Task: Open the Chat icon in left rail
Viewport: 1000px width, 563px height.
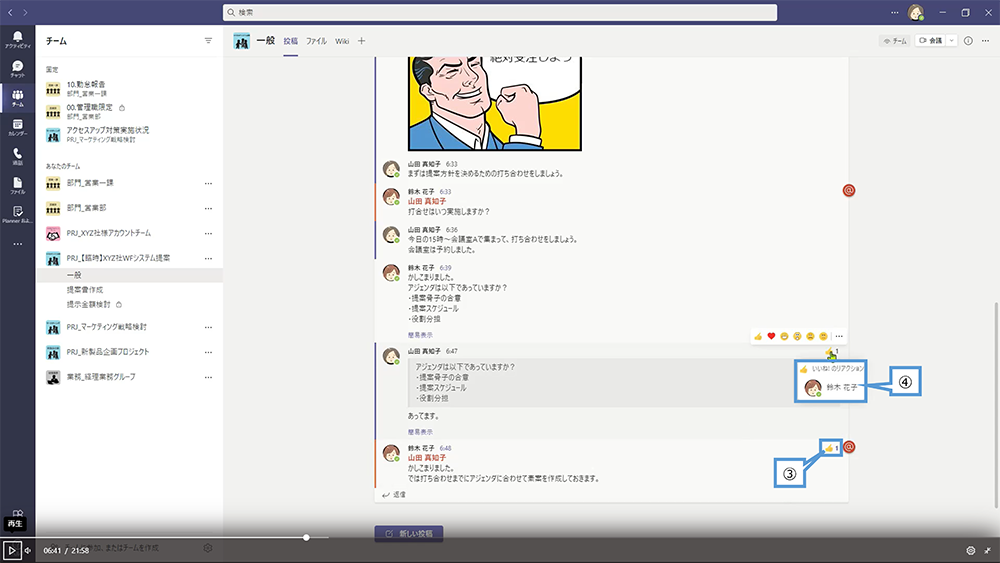Action: 17,68
